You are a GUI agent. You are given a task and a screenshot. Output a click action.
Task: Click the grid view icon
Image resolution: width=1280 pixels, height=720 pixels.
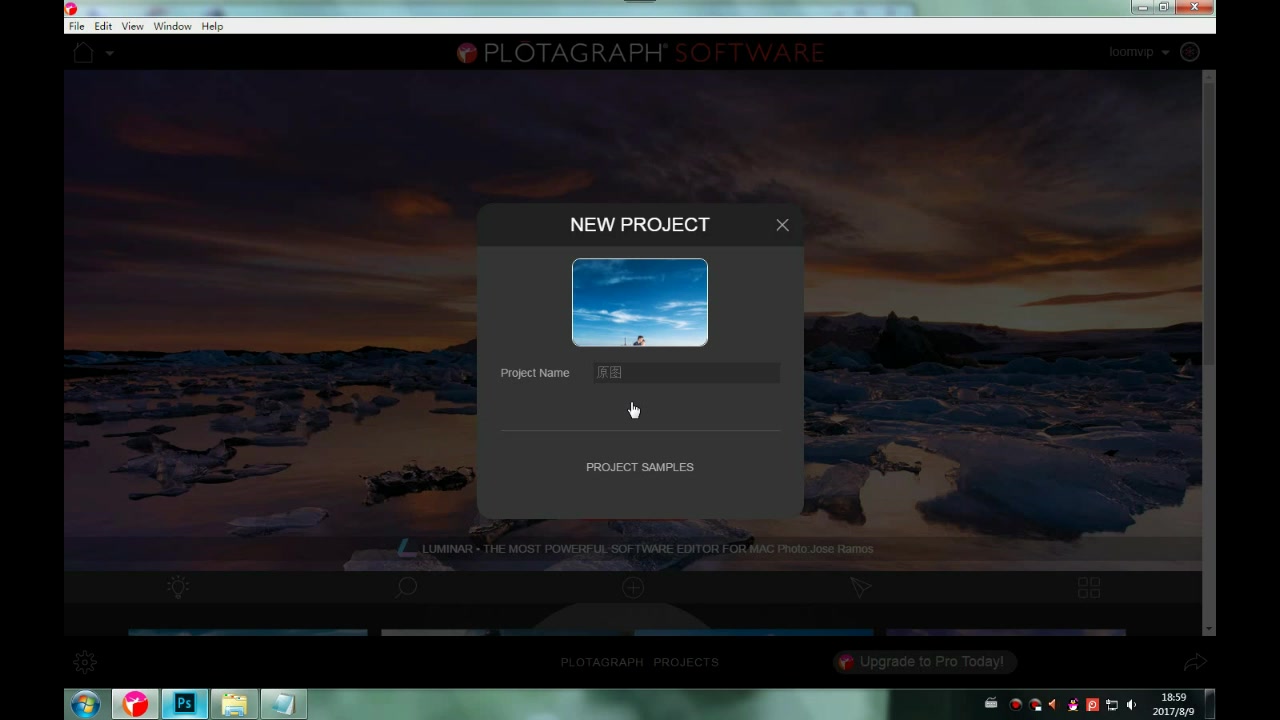tap(1089, 588)
